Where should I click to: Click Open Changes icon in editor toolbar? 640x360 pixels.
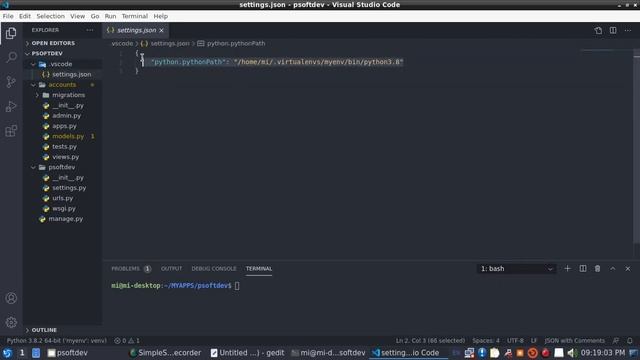point(598,30)
